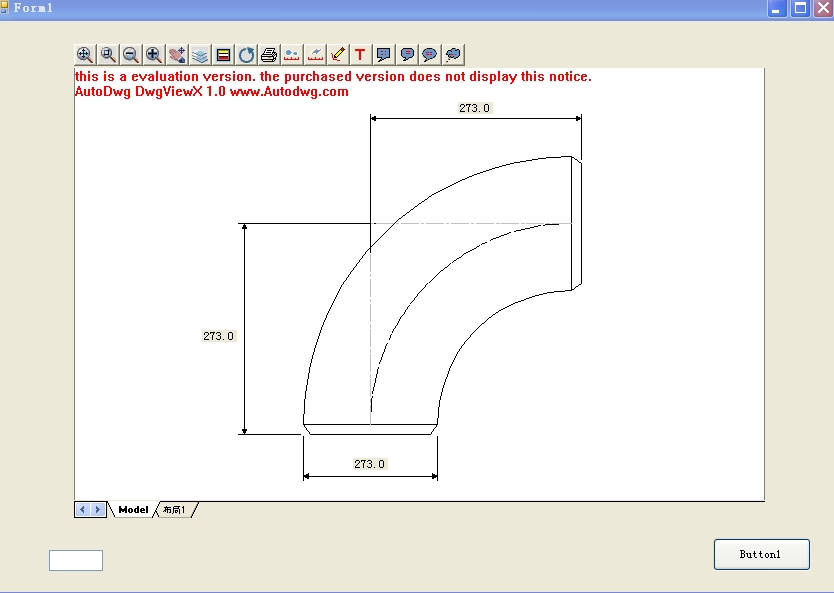The width and height of the screenshot is (834, 593).
Task: Click the zoom in magnifier
Action: tap(154, 55)
